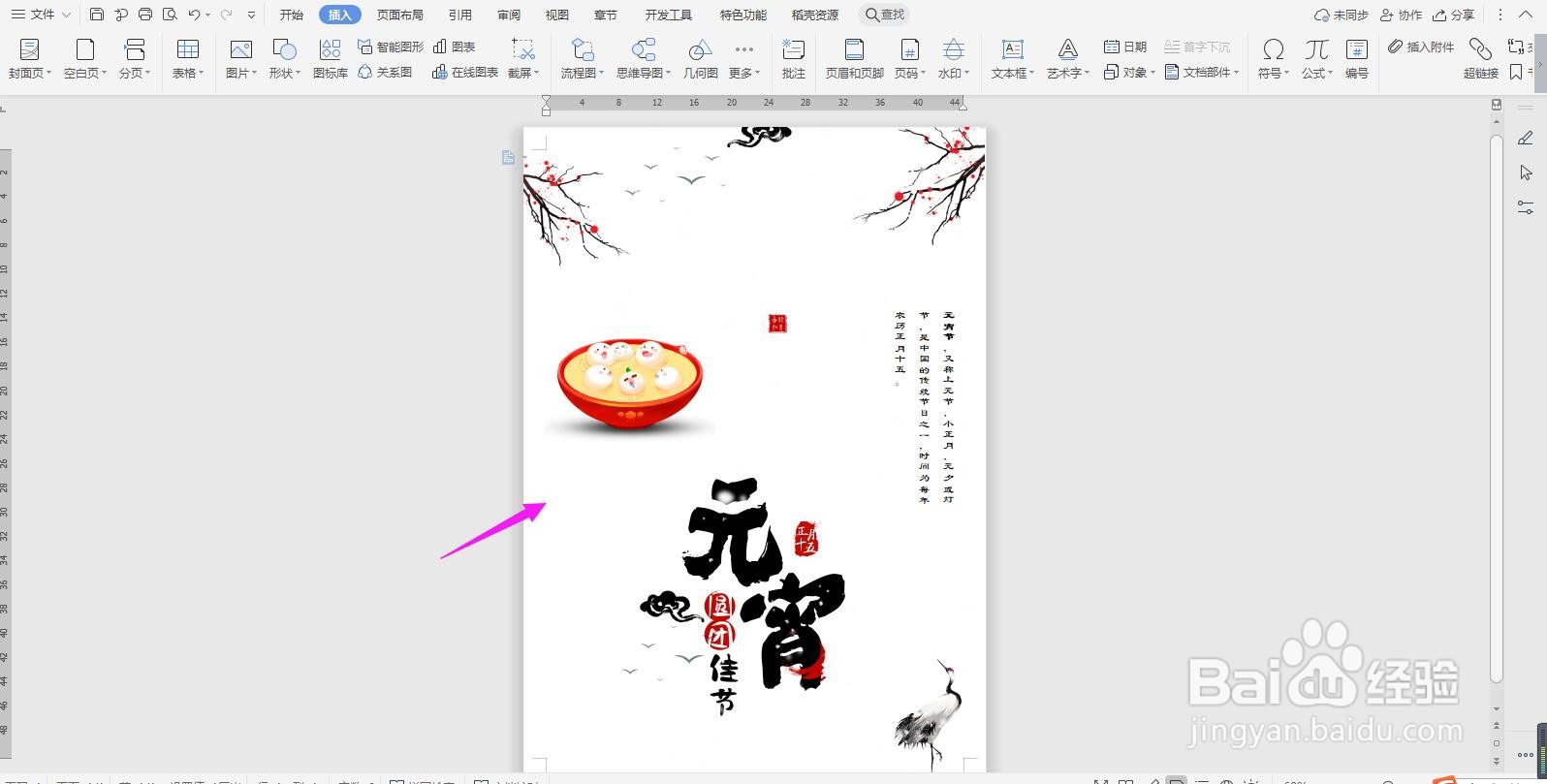
Task: Open the 文档部件 document parts dropdown
Action: tap(1202, 72)
